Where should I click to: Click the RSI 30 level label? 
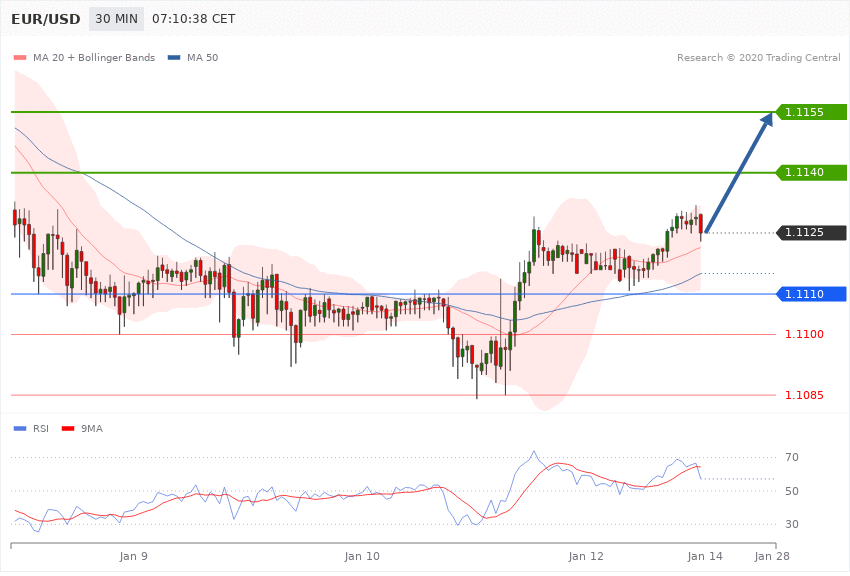click(791, 524)
